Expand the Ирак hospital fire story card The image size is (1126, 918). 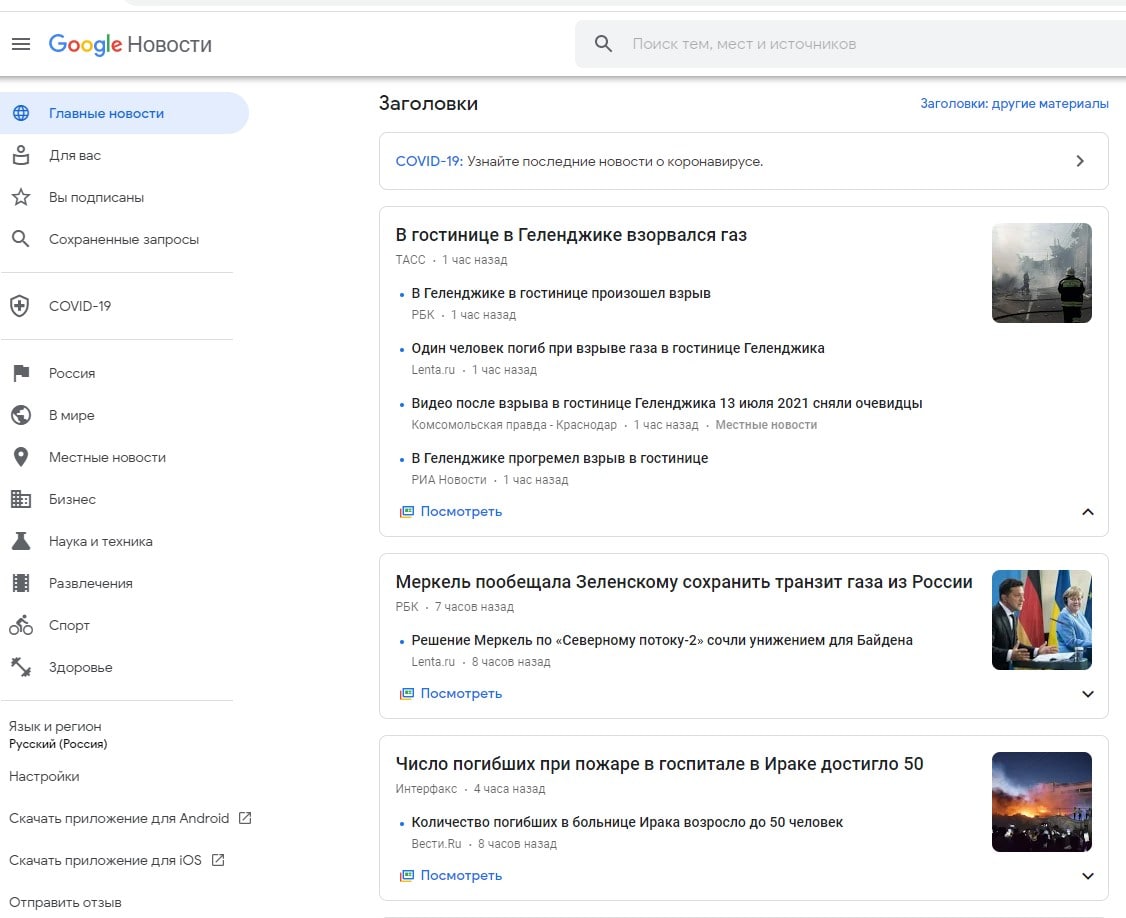point(1087,876)
